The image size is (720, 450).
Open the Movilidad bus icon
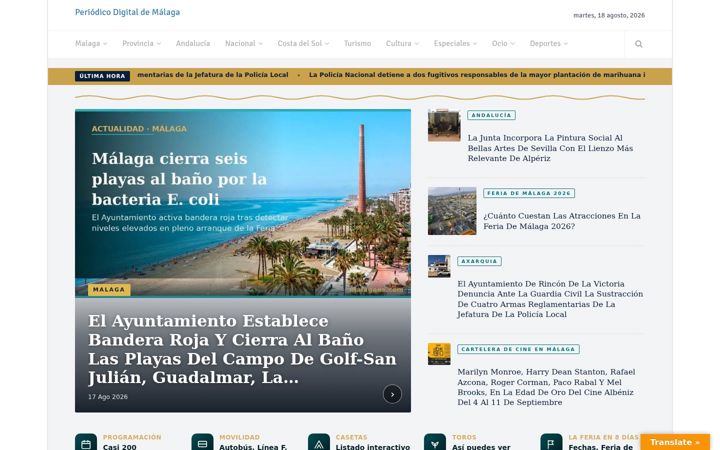click(x=202, y=443)
